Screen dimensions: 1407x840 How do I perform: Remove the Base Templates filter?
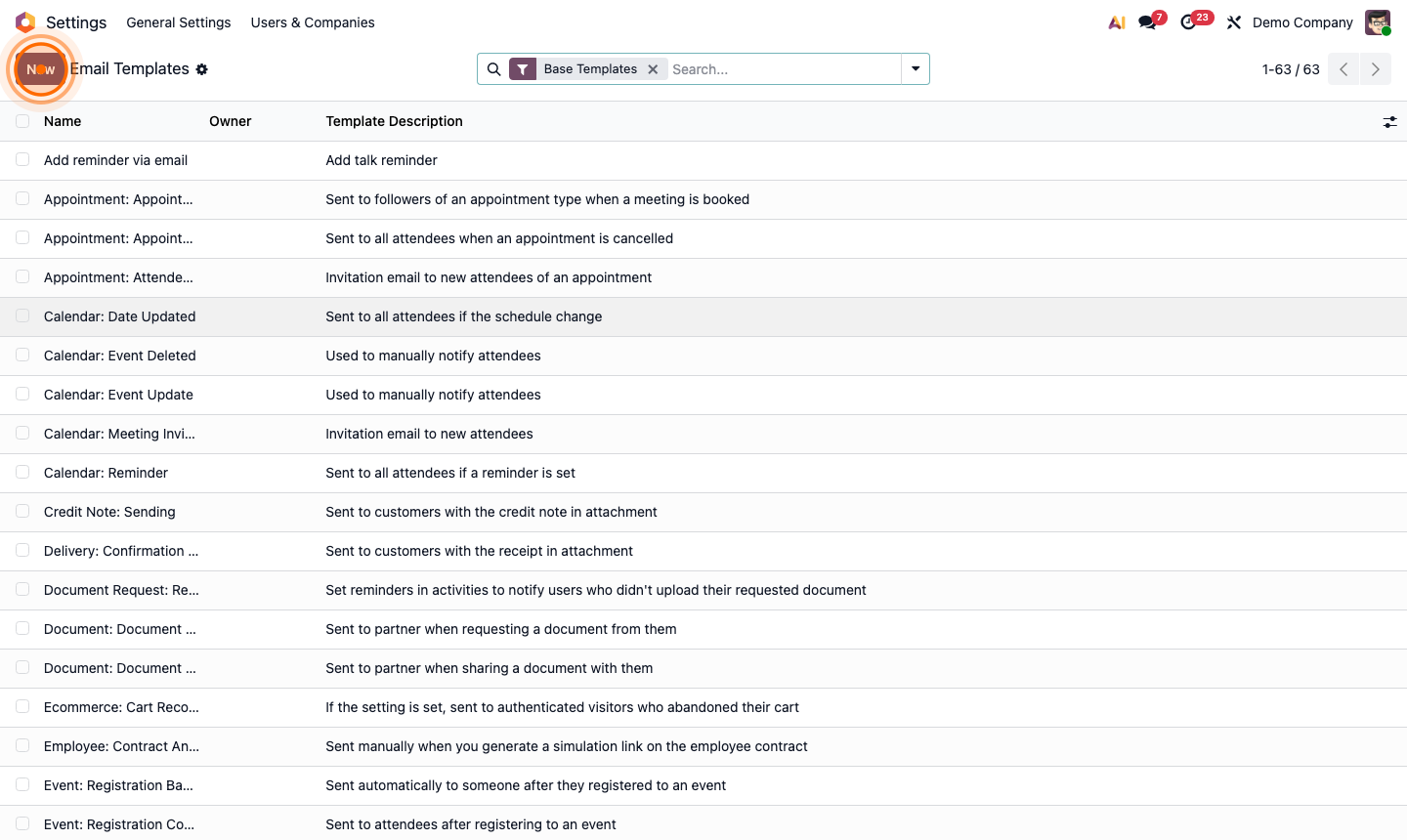pos(653,68)
